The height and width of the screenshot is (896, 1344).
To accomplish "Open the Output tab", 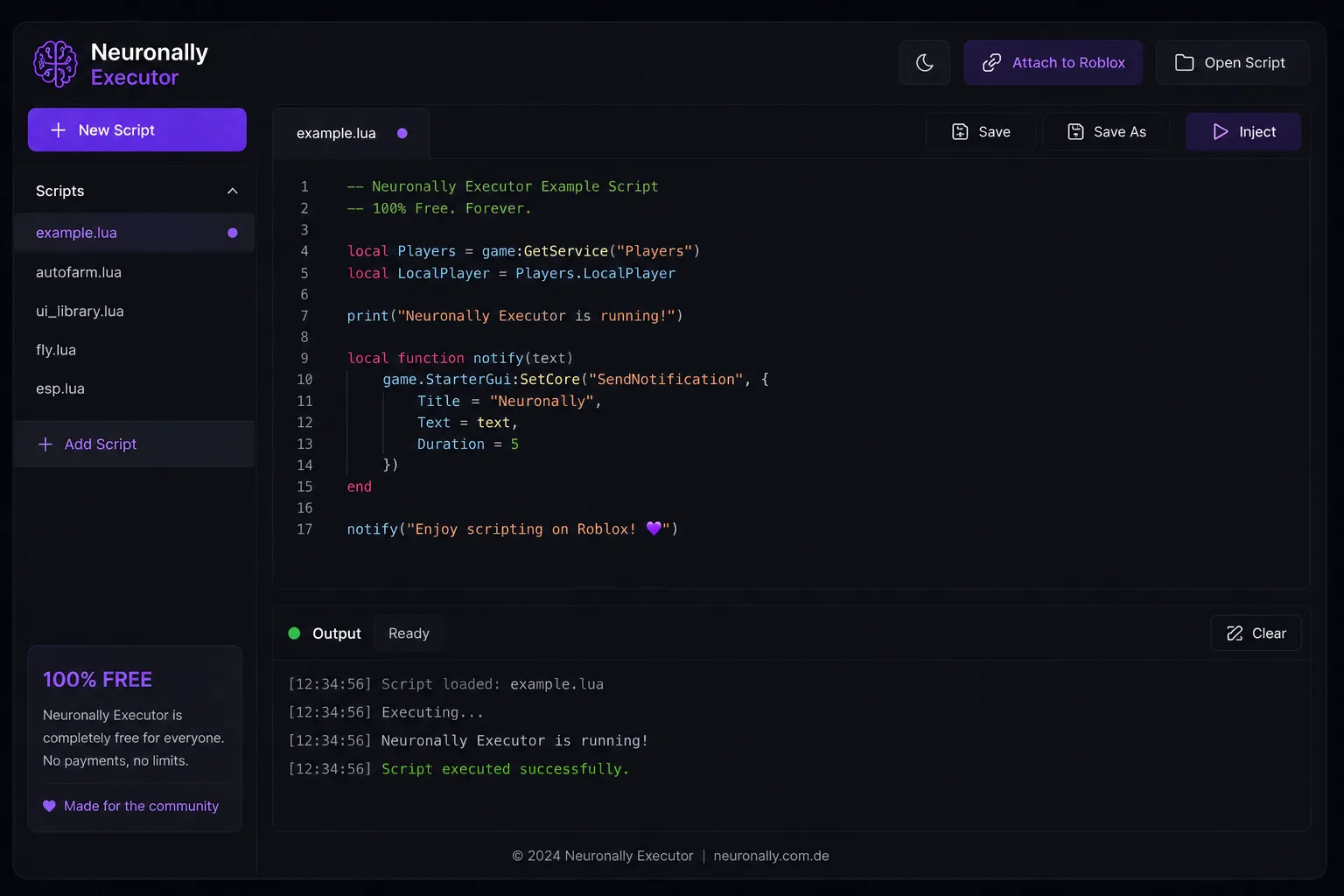I will point(337,633).
